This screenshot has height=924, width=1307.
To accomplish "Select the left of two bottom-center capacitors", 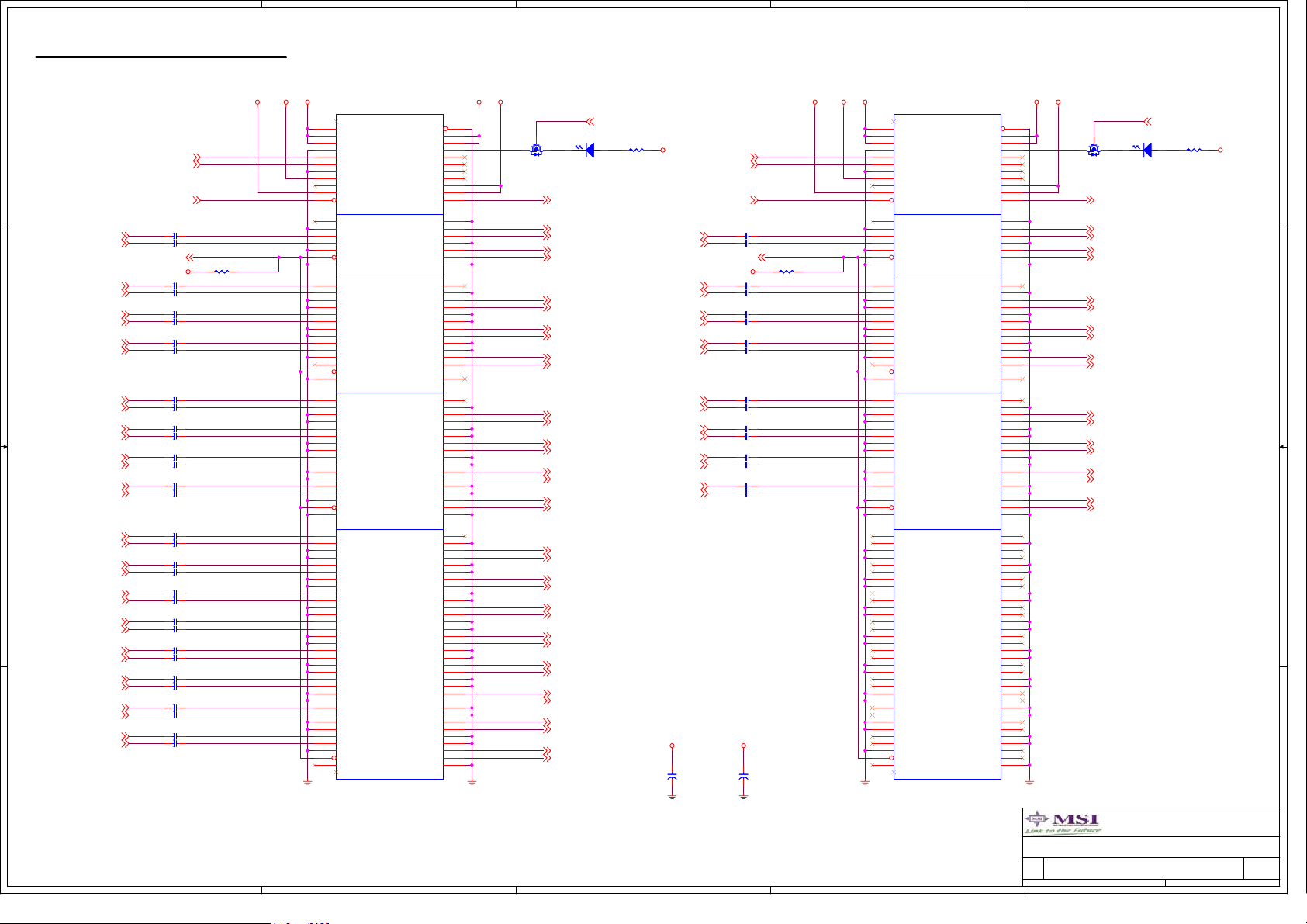I will pos(672,776).
